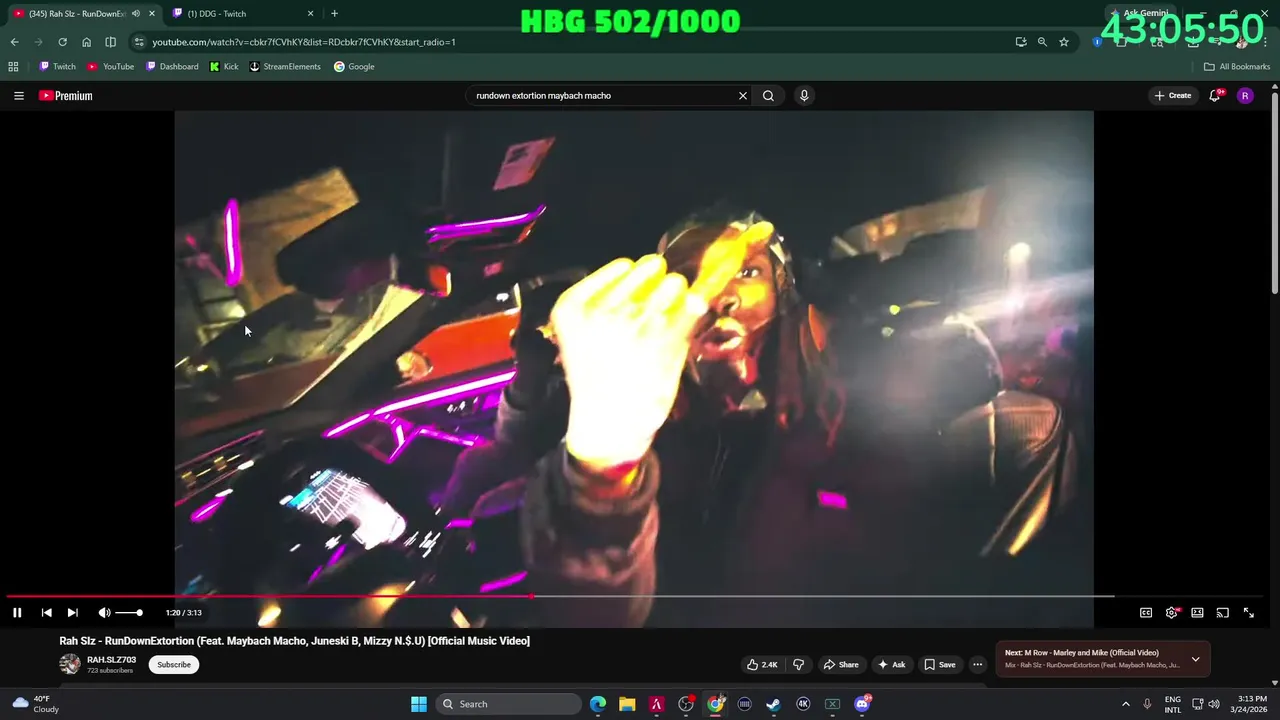1280x720 pixels.
Task: Subscribe to RAH.SLZ703
Action: [174, 664]
